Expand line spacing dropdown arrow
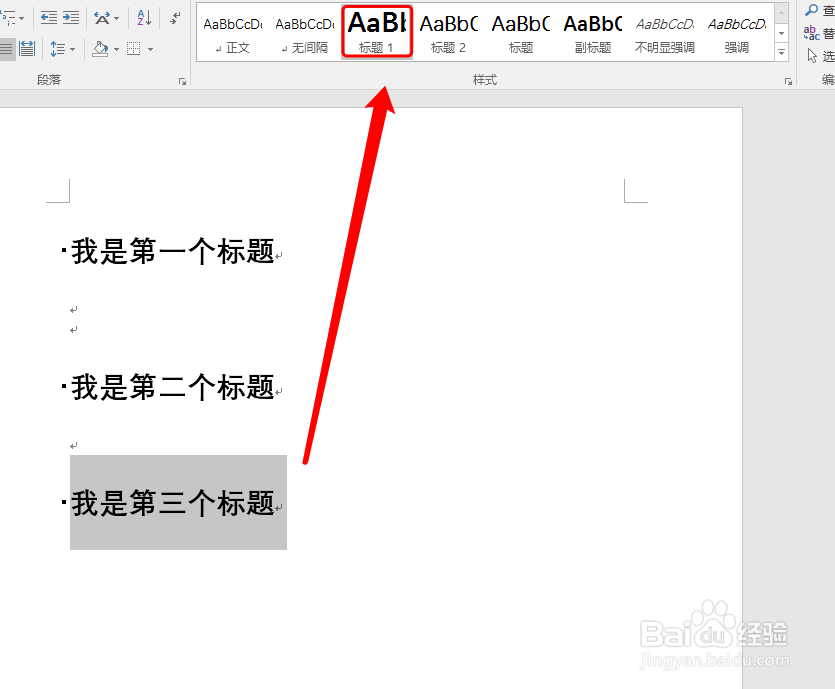Image resolution: width=835 pixels, height=689 pixels. coord(72,50)
